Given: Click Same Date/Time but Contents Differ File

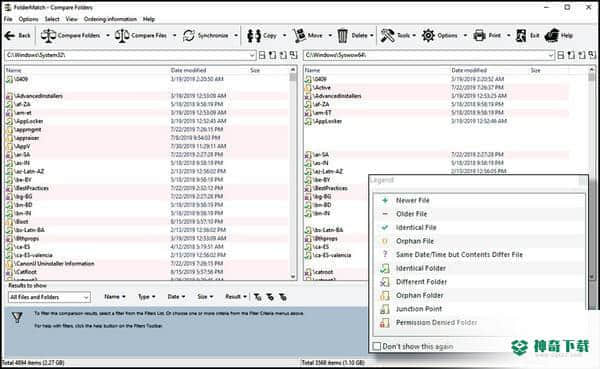Looking at the screenshot, I should [x=459, y=255].
